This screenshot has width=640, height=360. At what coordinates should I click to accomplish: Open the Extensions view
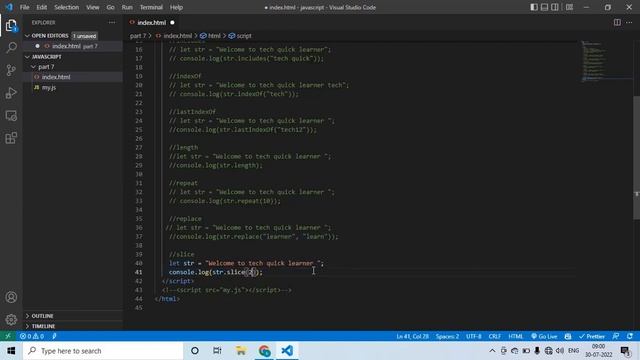click(11, 138)
